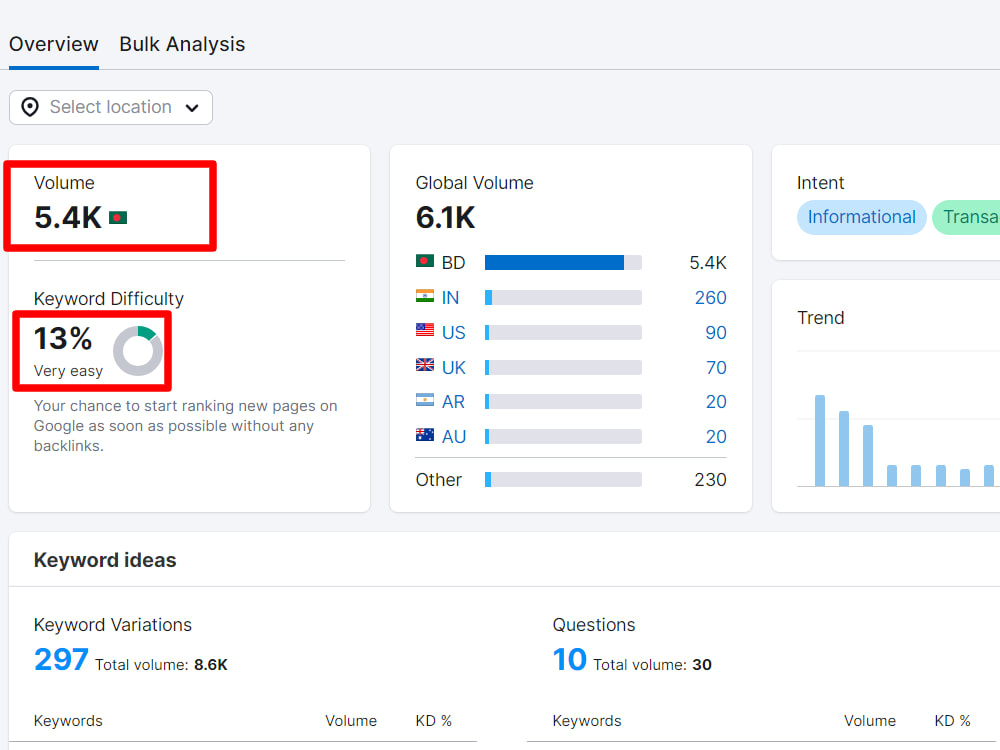1000x750 pixels.
Task: Click the Very easy difficulty label
Action: point(68,371)
